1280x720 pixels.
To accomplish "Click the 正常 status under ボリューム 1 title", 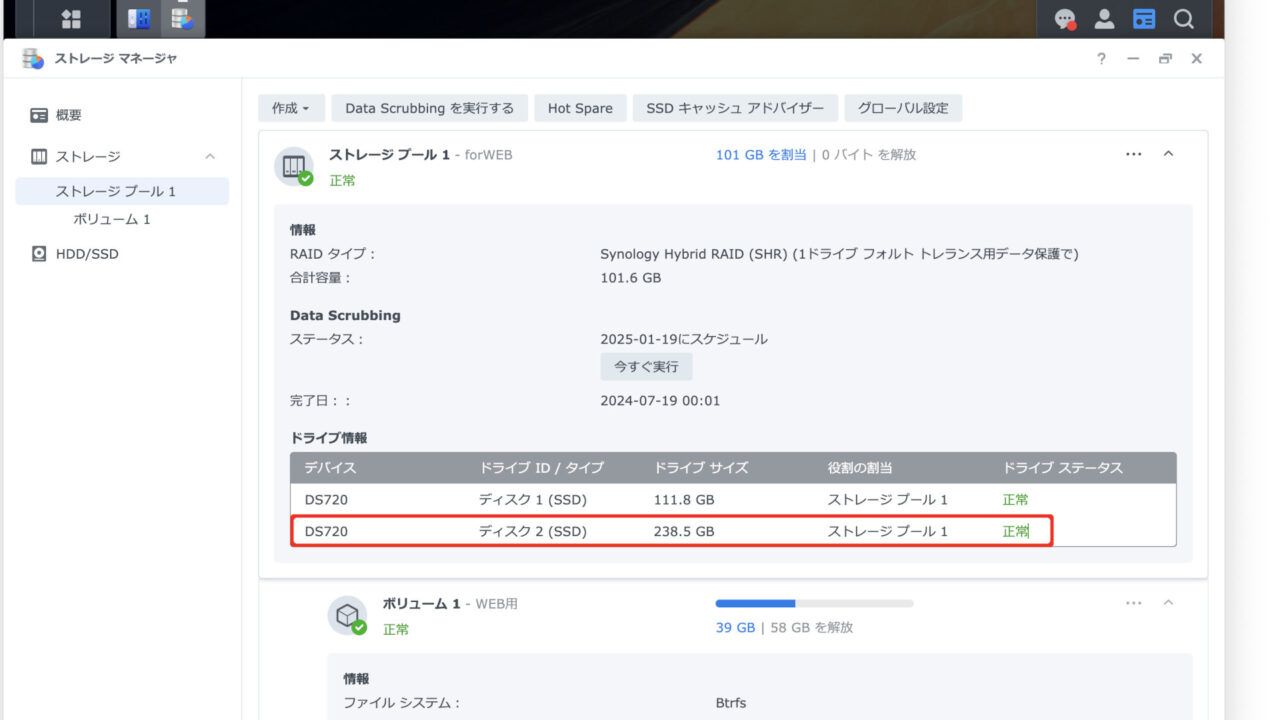I will (396, 630).
